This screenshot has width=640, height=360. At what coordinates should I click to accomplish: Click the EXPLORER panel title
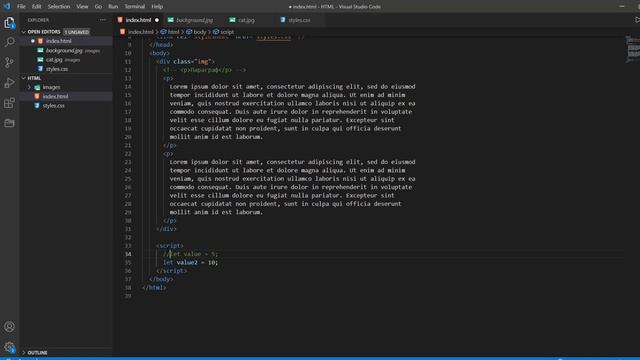tap(38, 20)
